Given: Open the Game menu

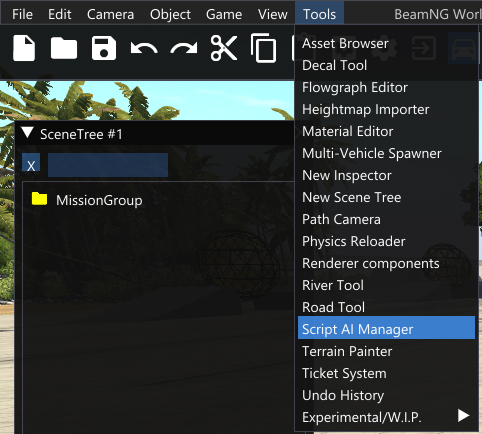Looking at the screenshot, I should (224, 14).
